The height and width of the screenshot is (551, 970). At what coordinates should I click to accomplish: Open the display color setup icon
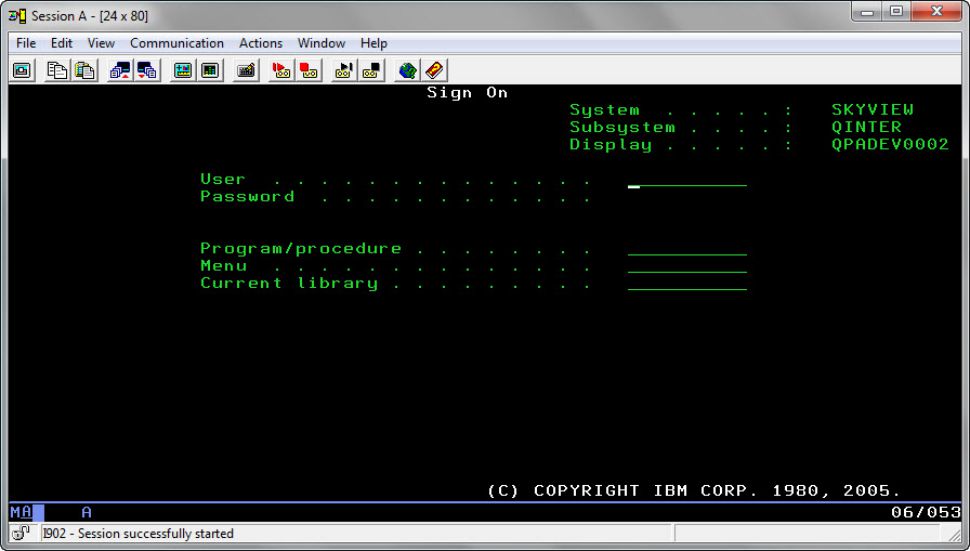182,70
